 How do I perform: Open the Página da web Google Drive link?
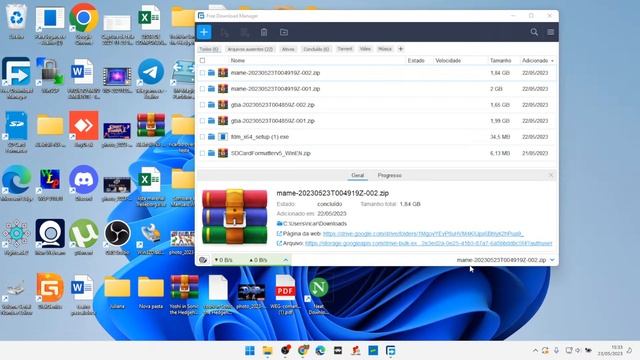pyautogui.click(x=423, y=234)
